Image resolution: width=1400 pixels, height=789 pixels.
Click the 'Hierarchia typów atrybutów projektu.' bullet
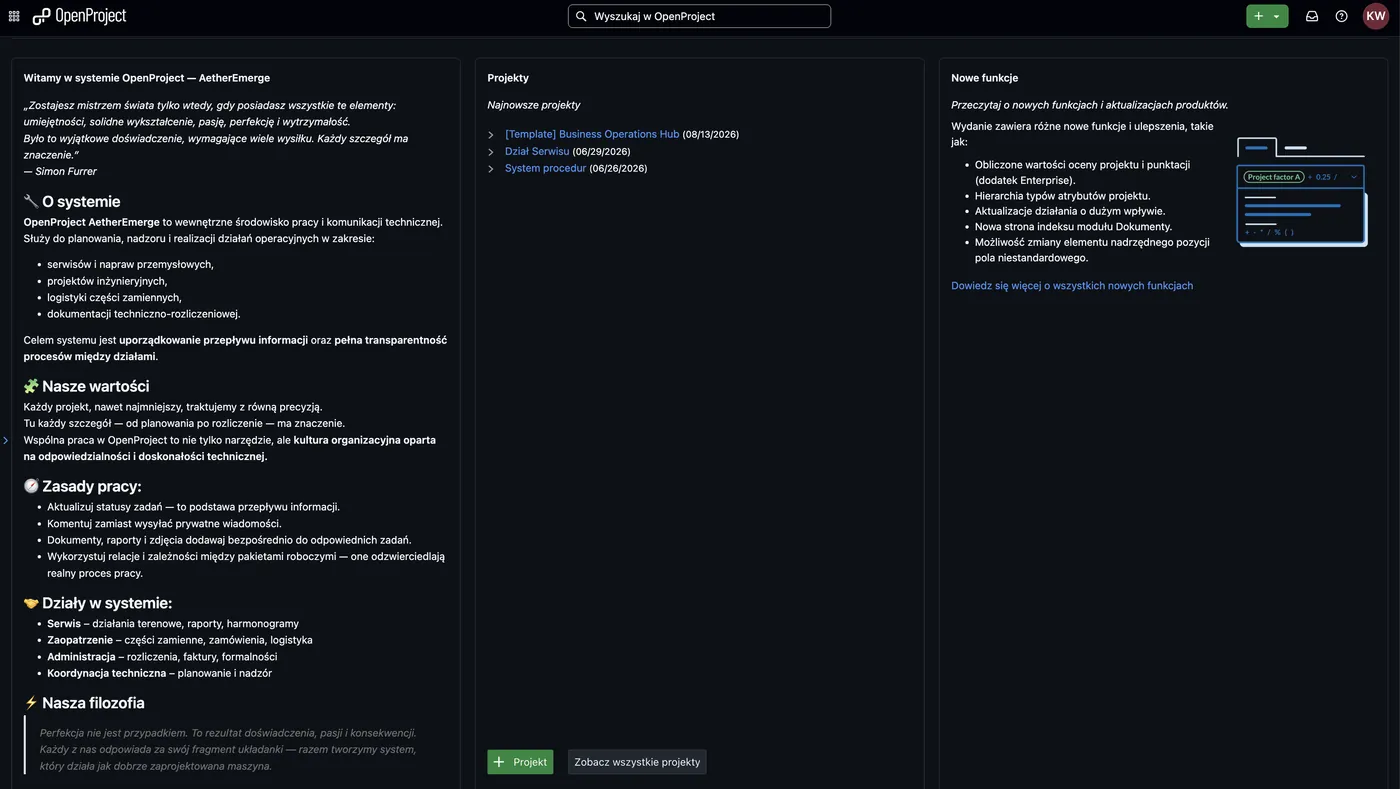(1063, 196)
